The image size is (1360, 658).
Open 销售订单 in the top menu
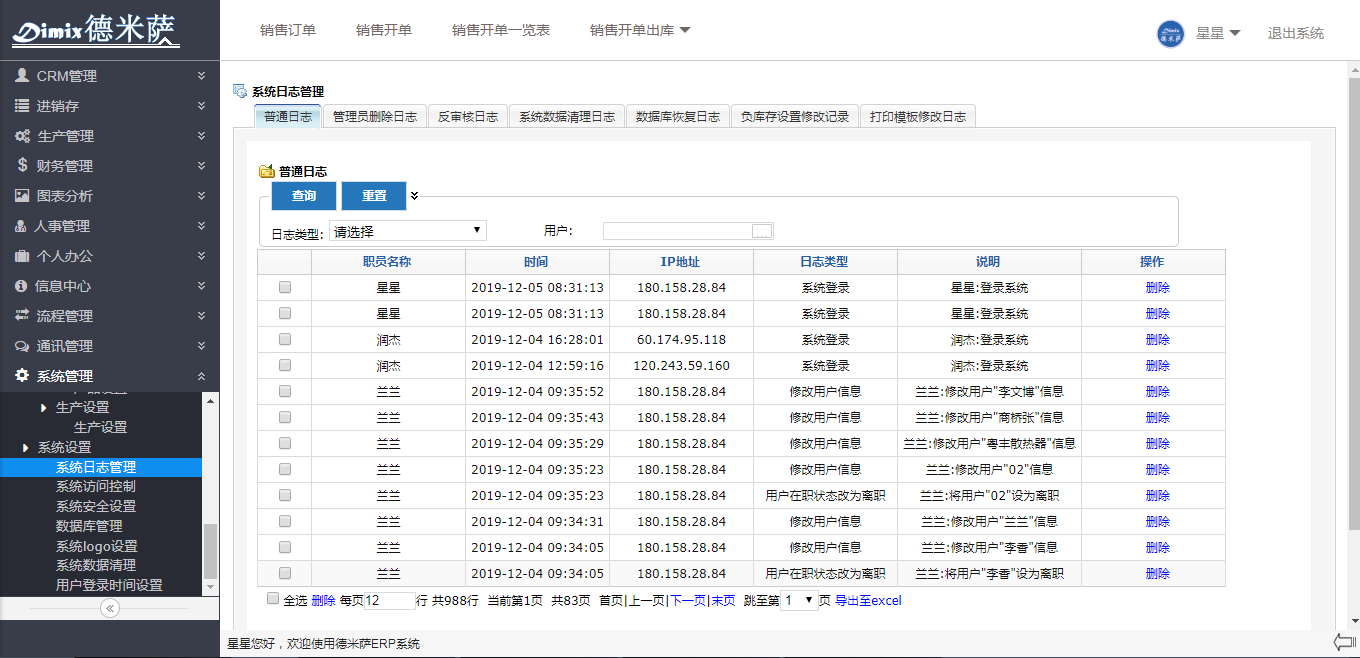coord(288,30)
